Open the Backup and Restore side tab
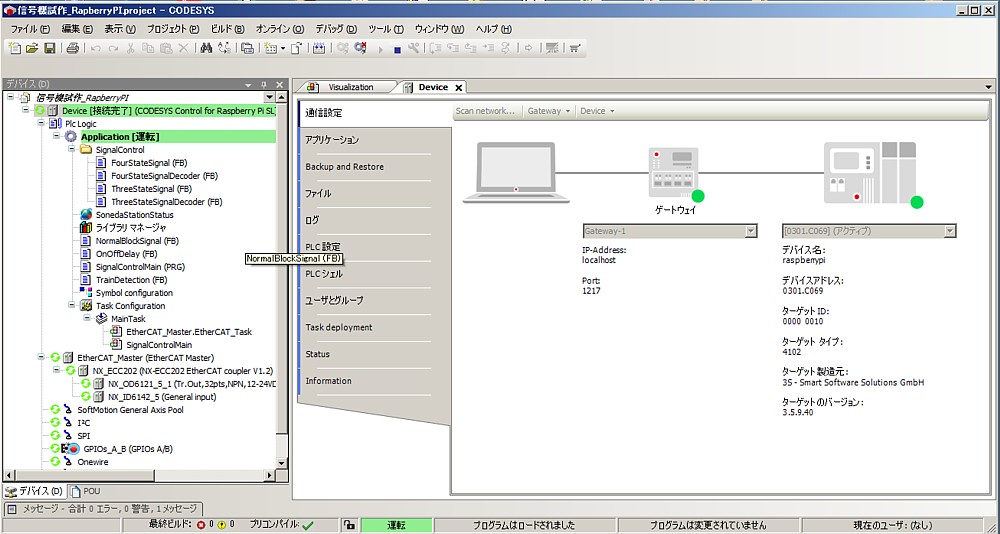Screen dimensions: 1000x534 tap(344, 167)
